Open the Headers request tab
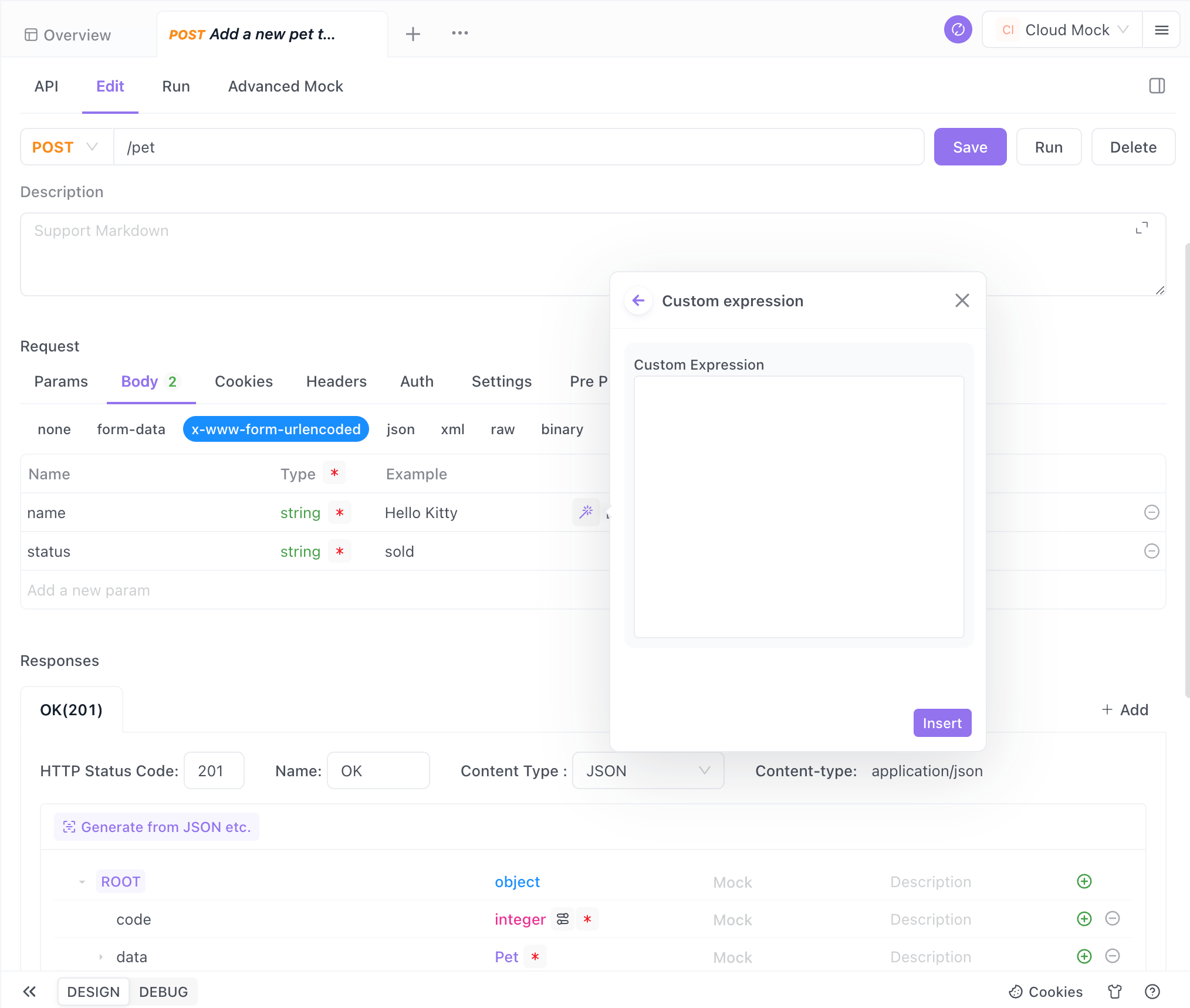1190x1008 pixels. 336,382
